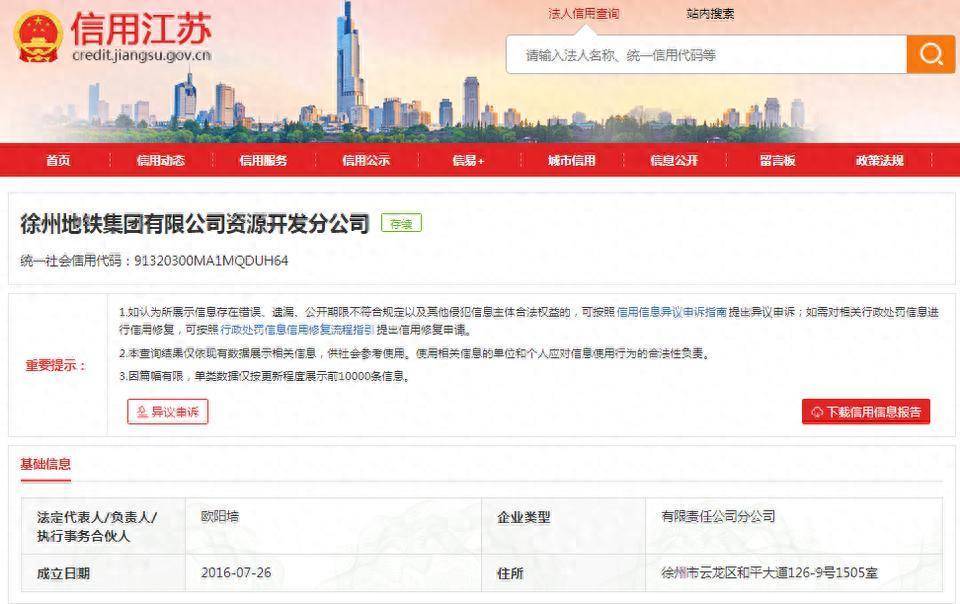Click the 住所 field label
The image size is (960, 604).
point(510,573)
